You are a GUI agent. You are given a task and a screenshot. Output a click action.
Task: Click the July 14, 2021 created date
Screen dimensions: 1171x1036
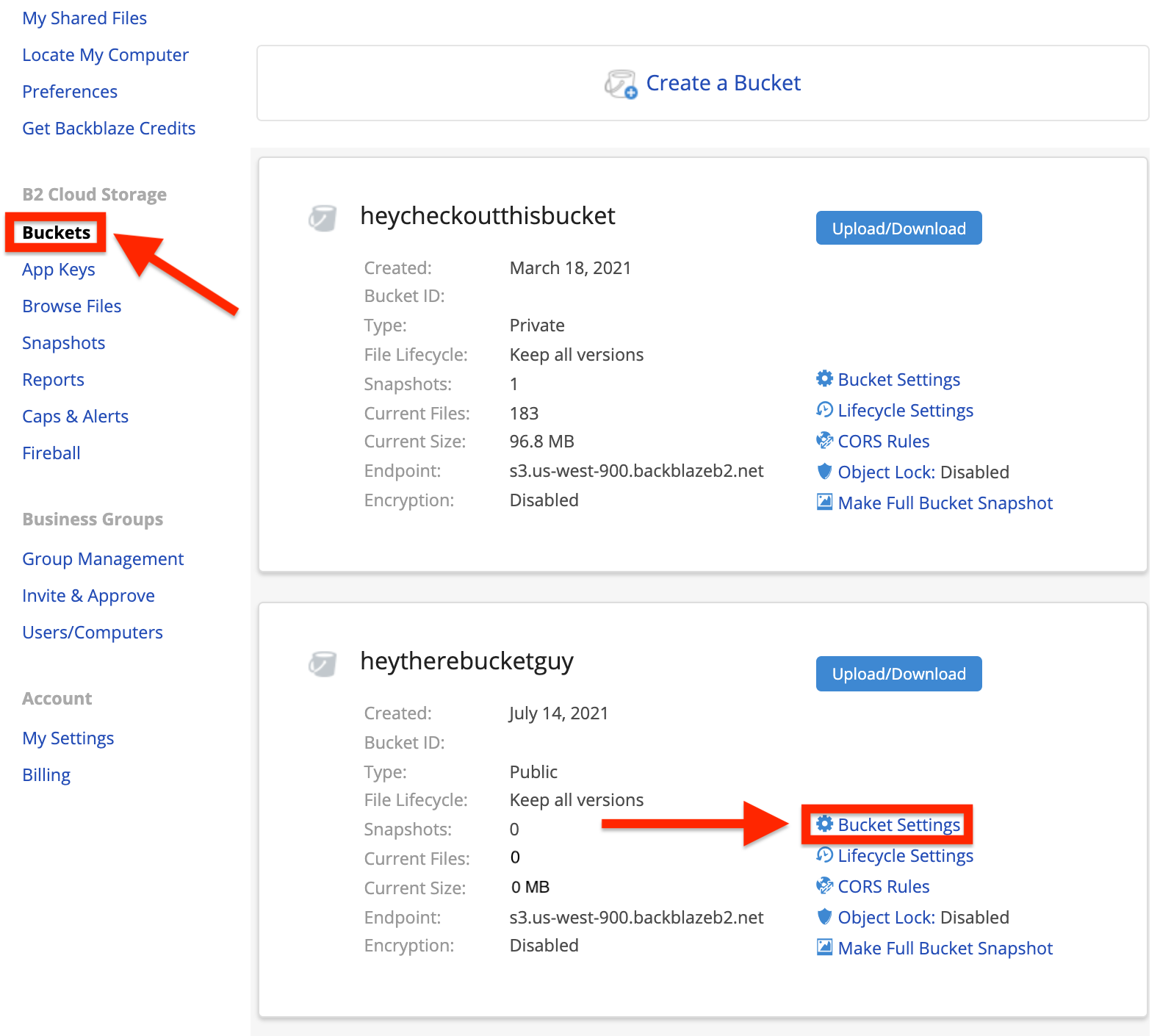tap(558, 713)
